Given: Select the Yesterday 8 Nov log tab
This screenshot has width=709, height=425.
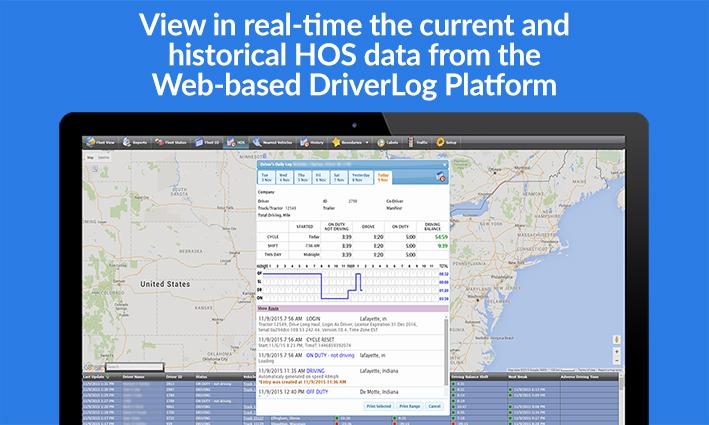Looking at the screenshot, I should coord(360,177).
